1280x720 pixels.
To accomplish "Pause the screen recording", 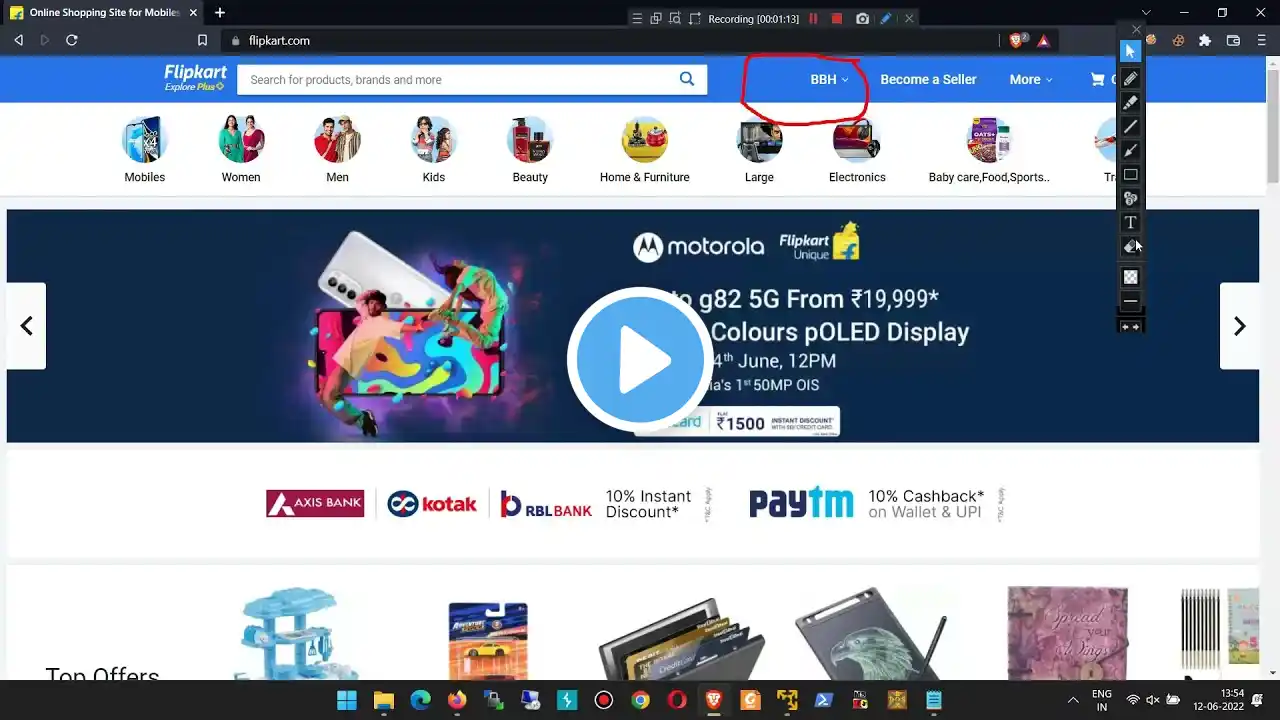I will click(813, 19).
